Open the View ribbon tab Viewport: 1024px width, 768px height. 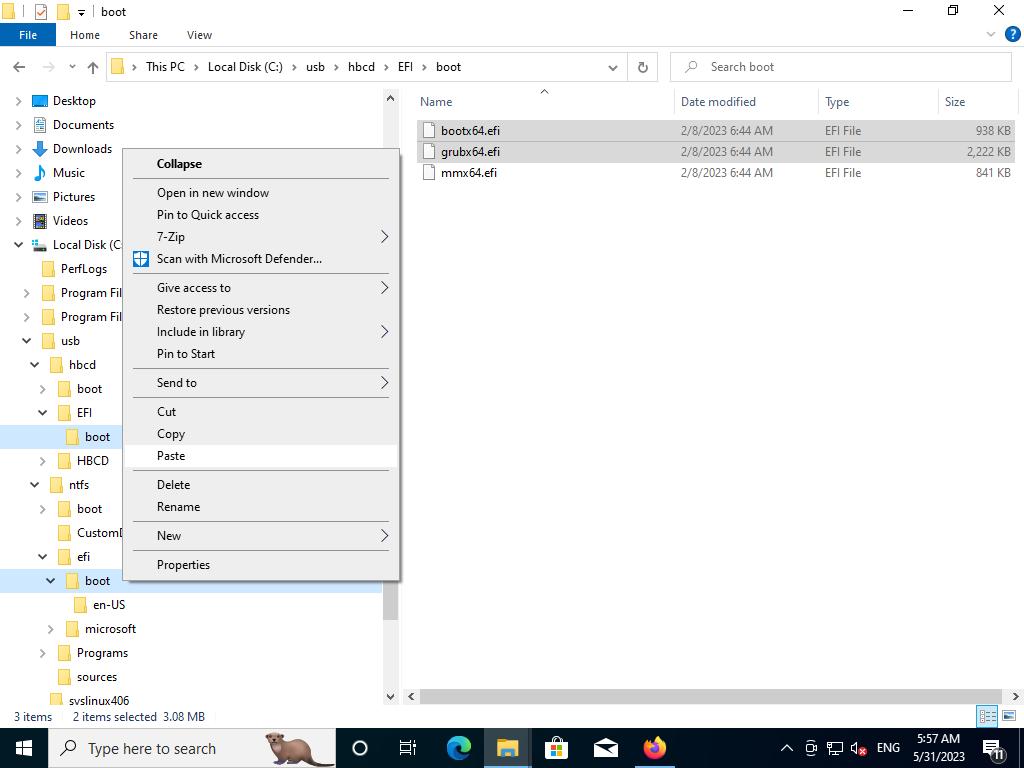click(199, 35)
